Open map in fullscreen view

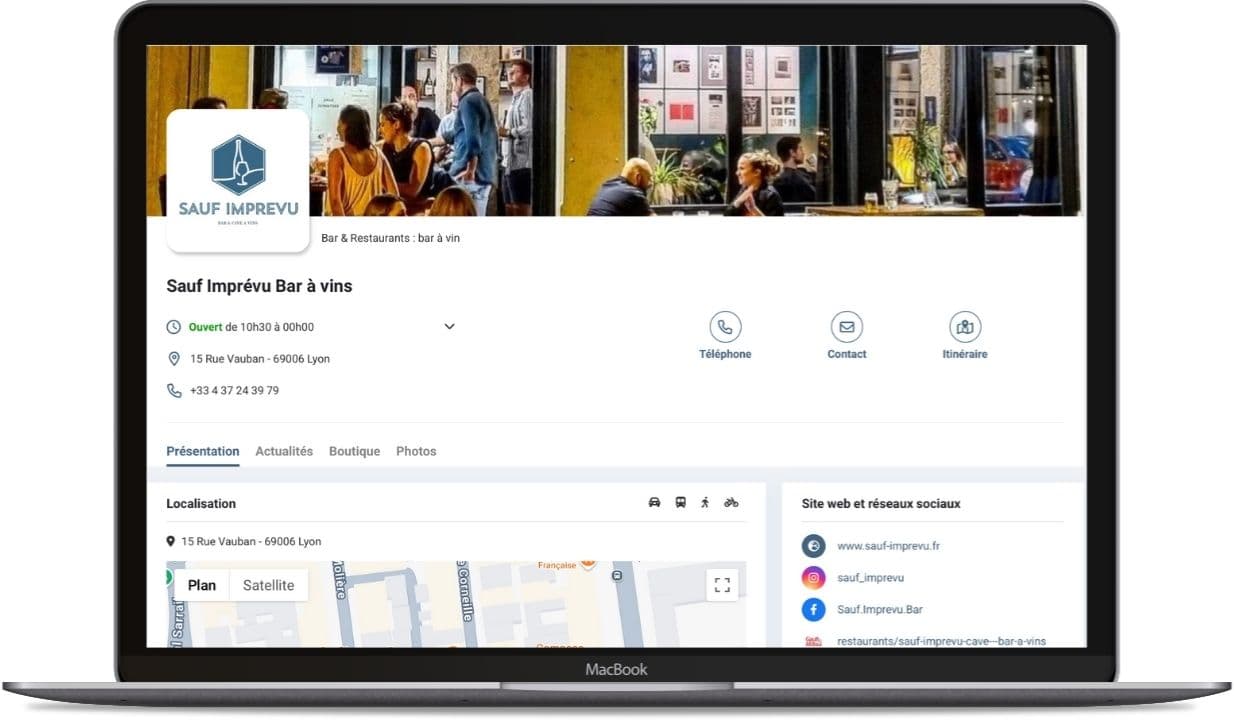pos(722,585)
